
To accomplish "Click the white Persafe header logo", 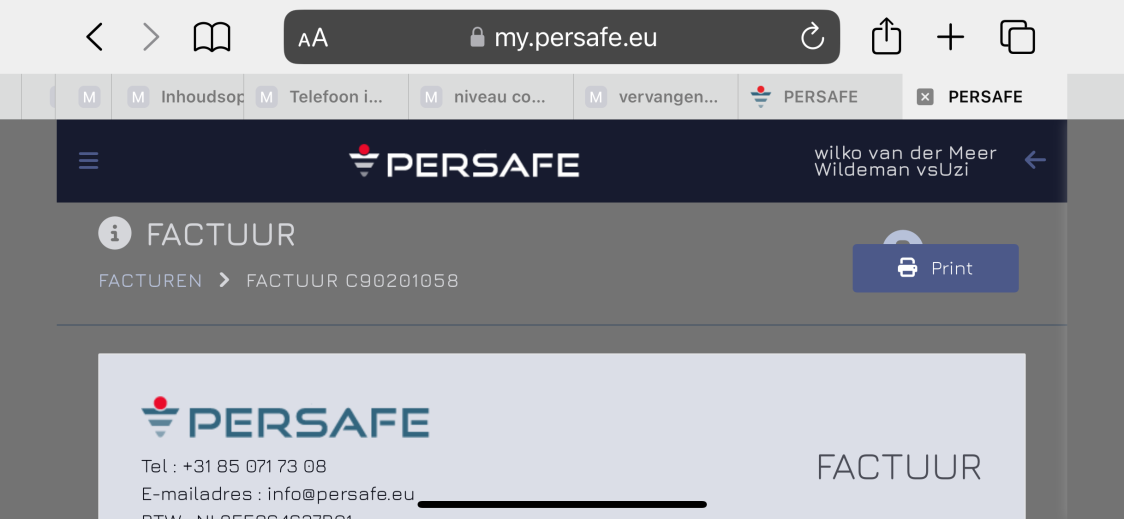I will point(464,162).
